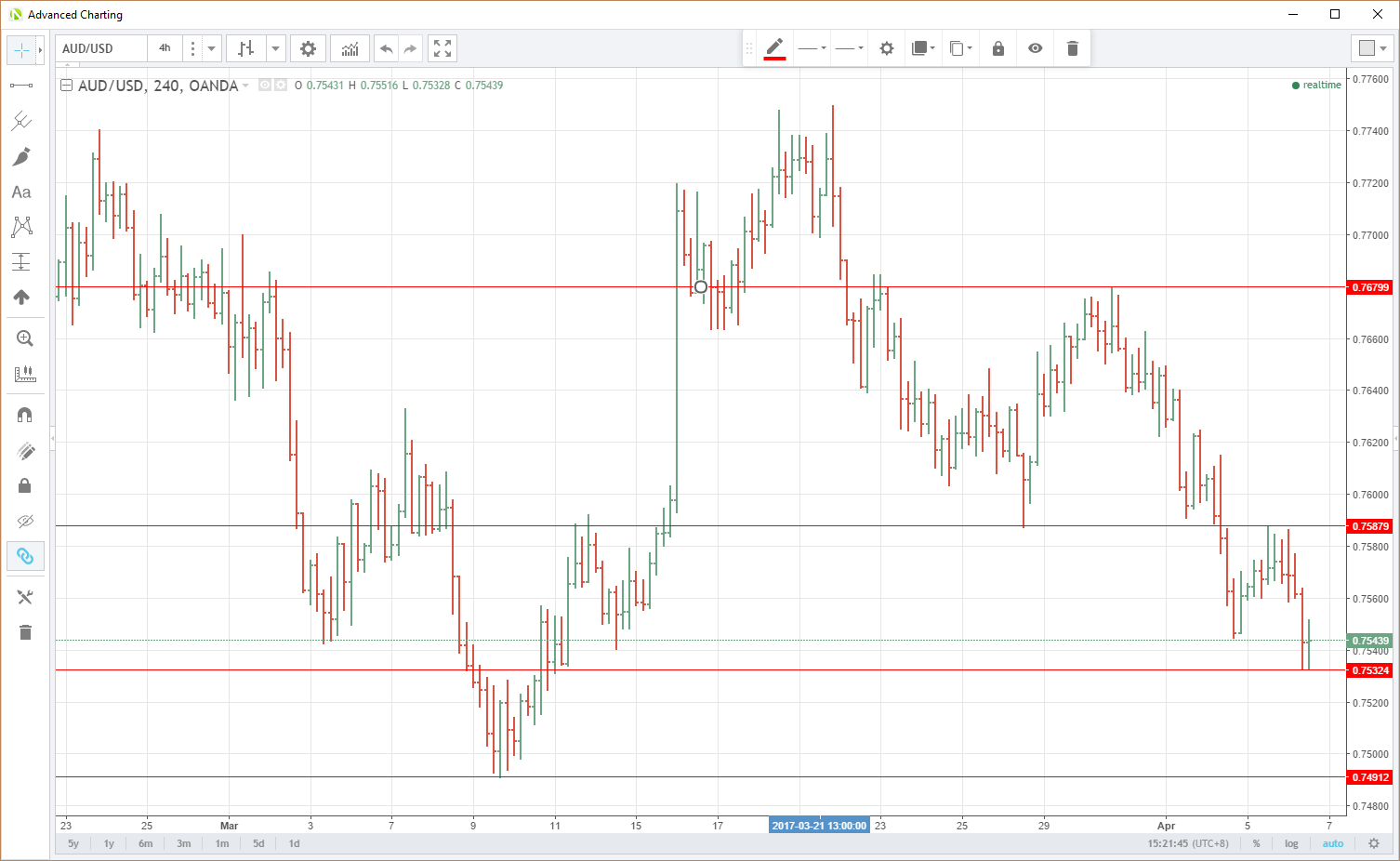Viewport: 1400px width, 861px height.
Task: Select the arrow marker icon tool
Action: coord(21,298)
